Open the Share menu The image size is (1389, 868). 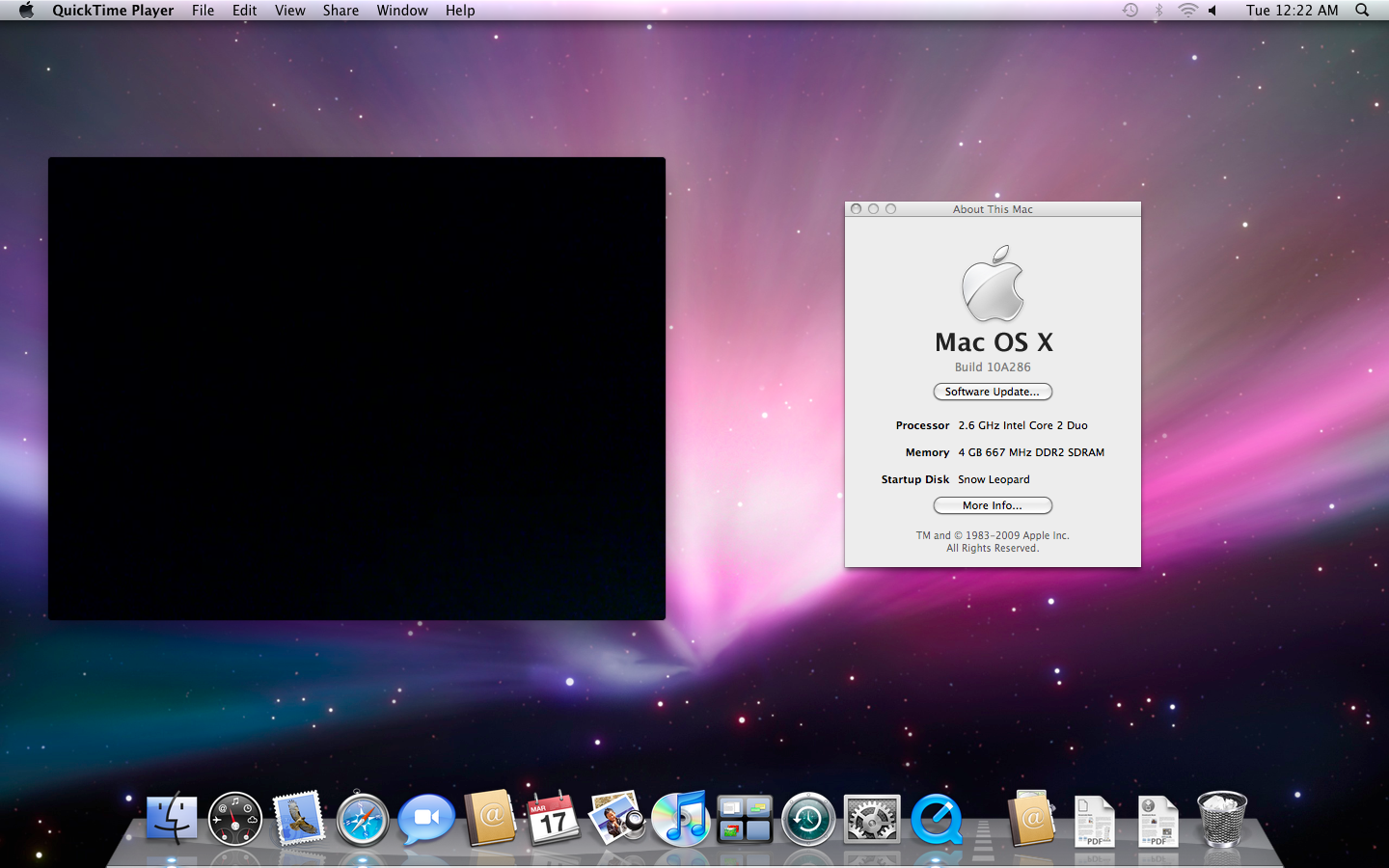click(340, 11)
